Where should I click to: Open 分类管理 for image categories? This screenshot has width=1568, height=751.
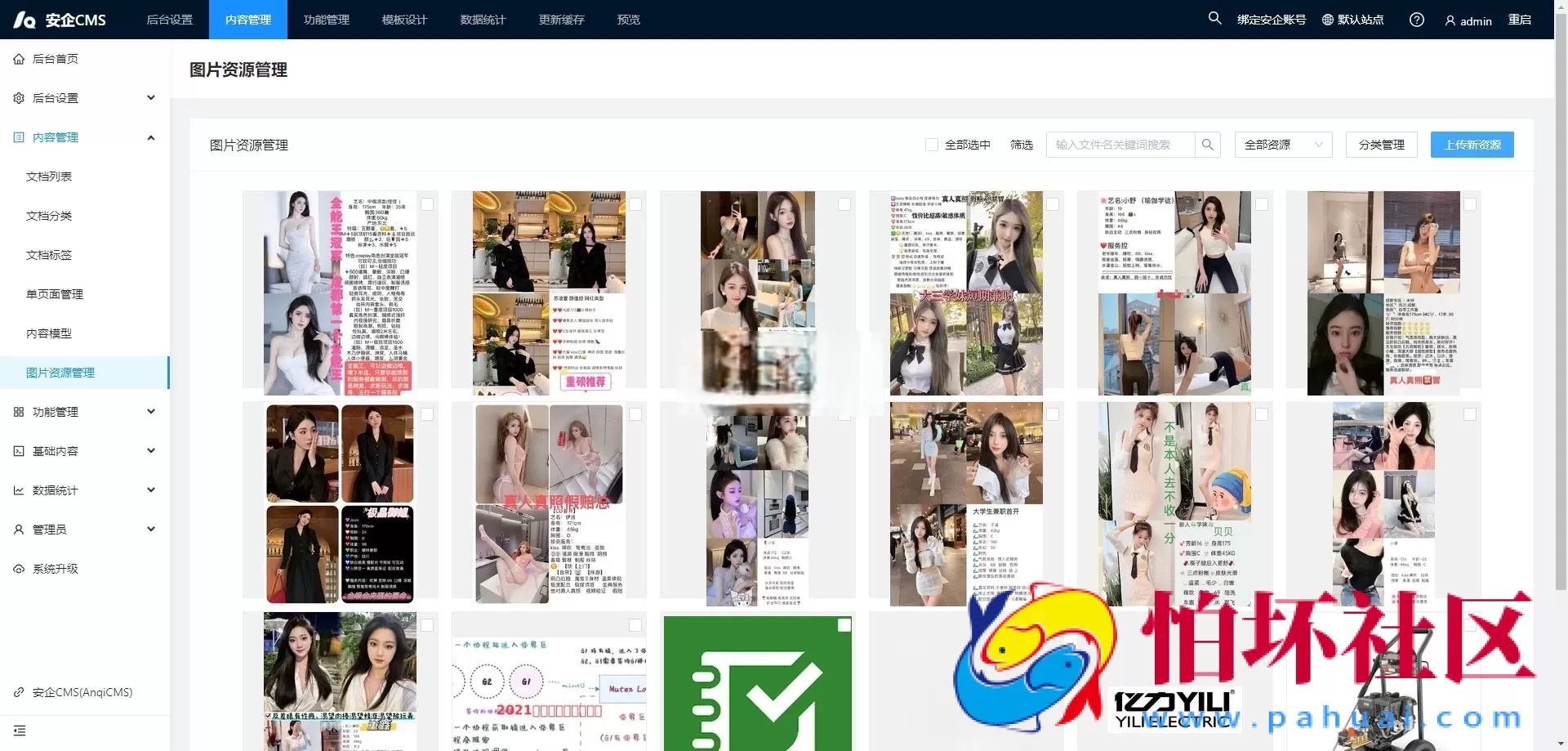coord(1380,145)
